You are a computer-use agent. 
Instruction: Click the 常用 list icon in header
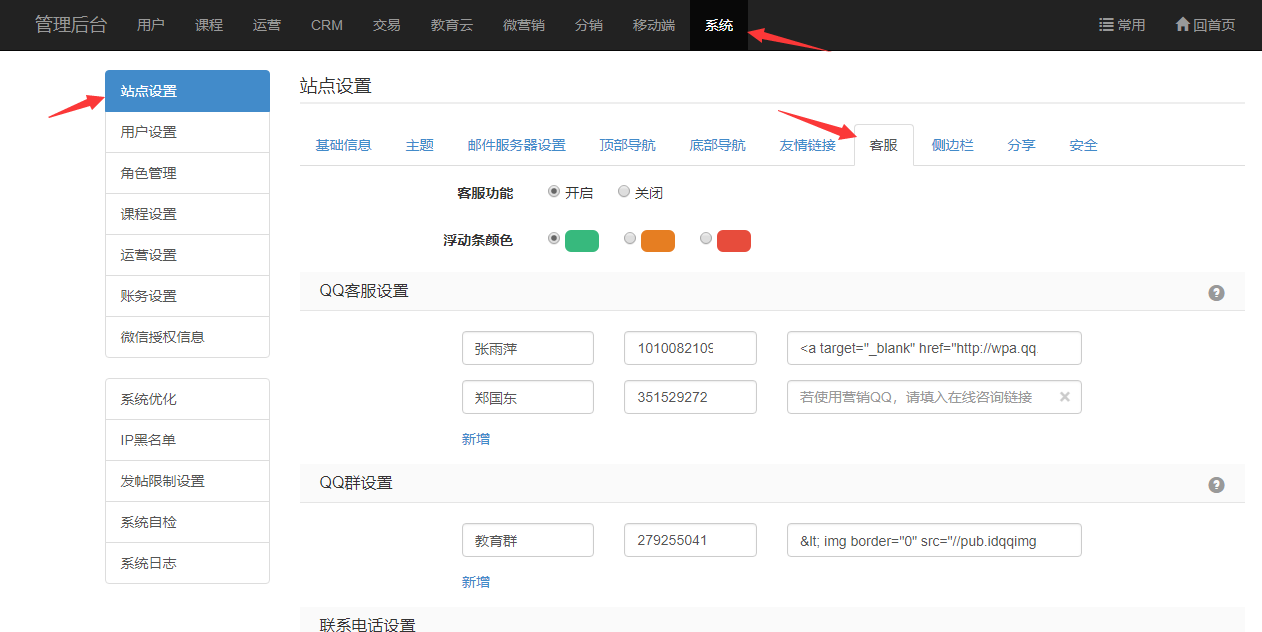1107,25
